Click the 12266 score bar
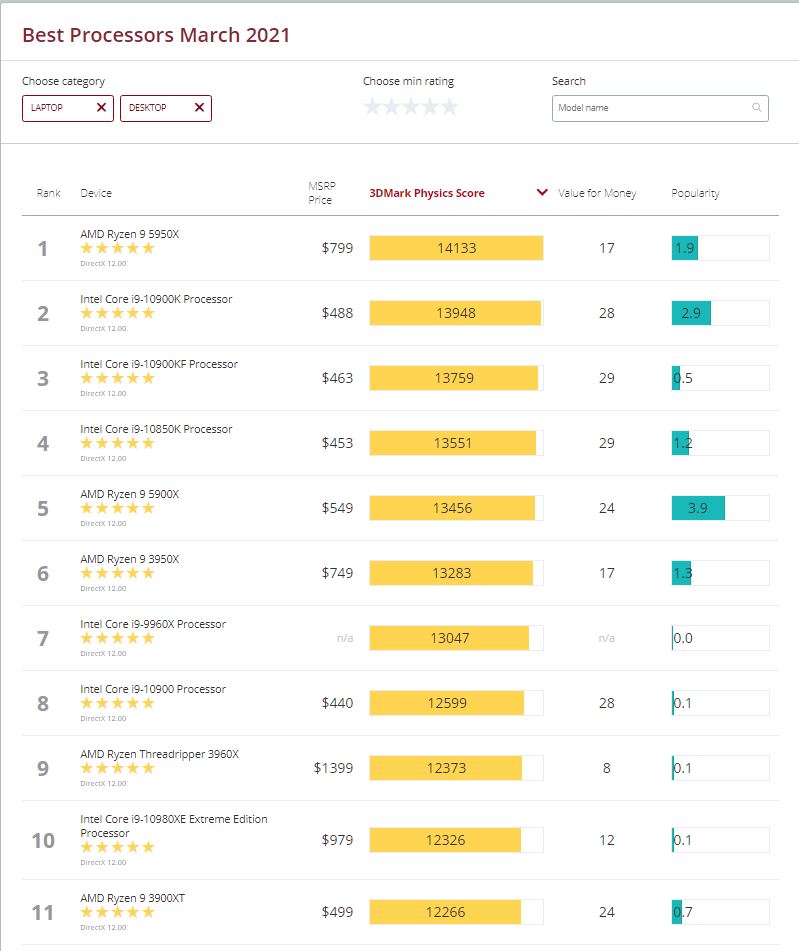The width and height of the screenshot is (799, 951). 456,912
